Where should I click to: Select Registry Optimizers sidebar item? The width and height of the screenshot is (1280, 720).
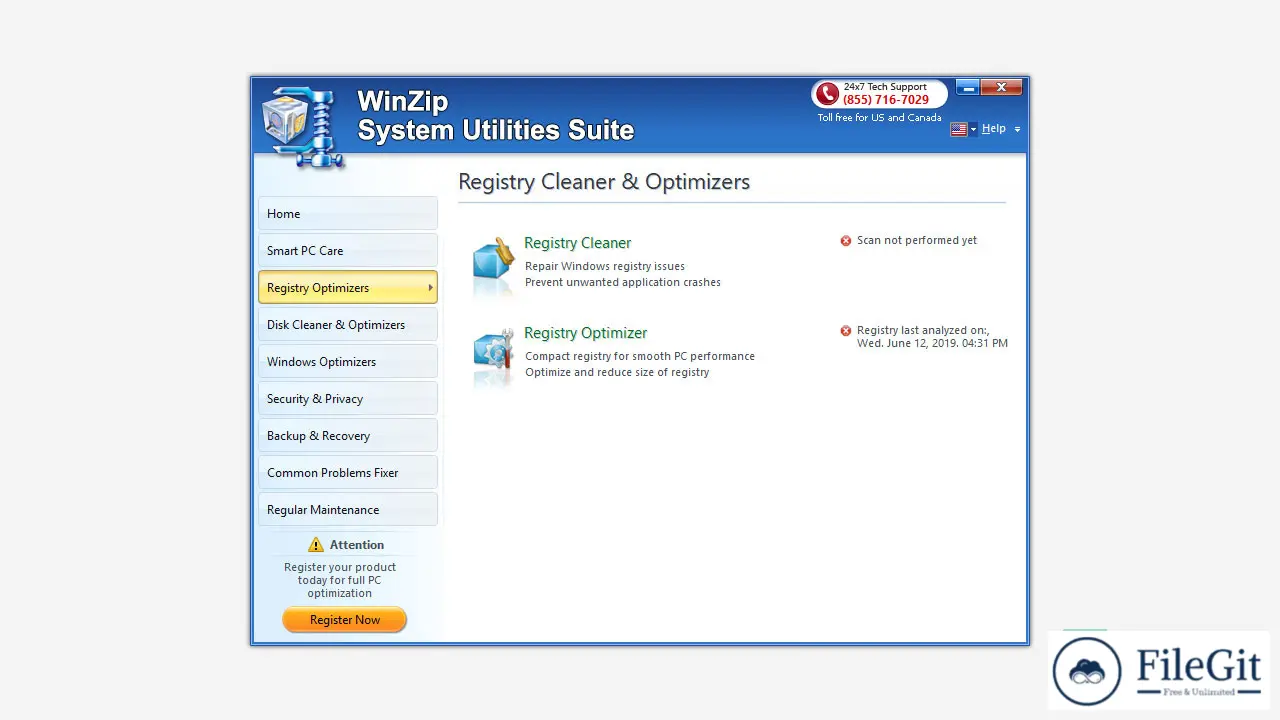[348, 288]
